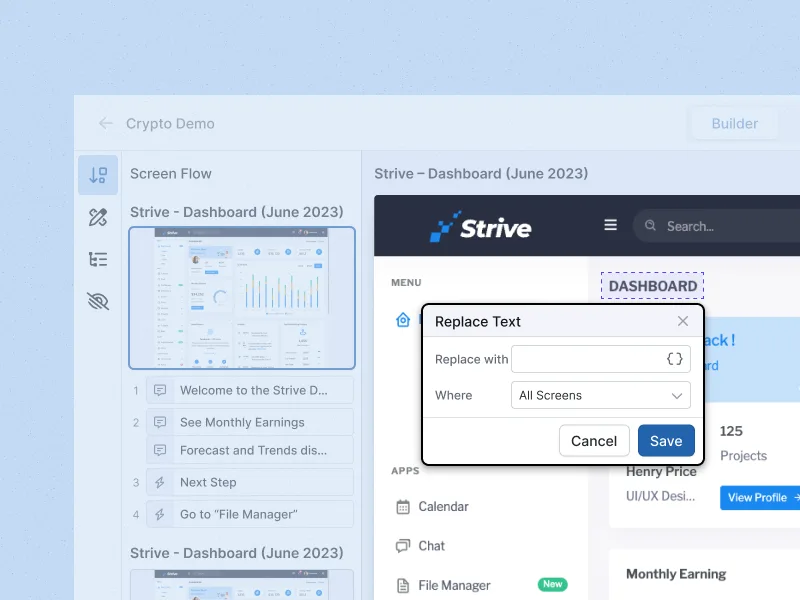Screen dimensions: 800x600
Task: Click the Replace Text dialog title
Action: click(x=478, y=321)
